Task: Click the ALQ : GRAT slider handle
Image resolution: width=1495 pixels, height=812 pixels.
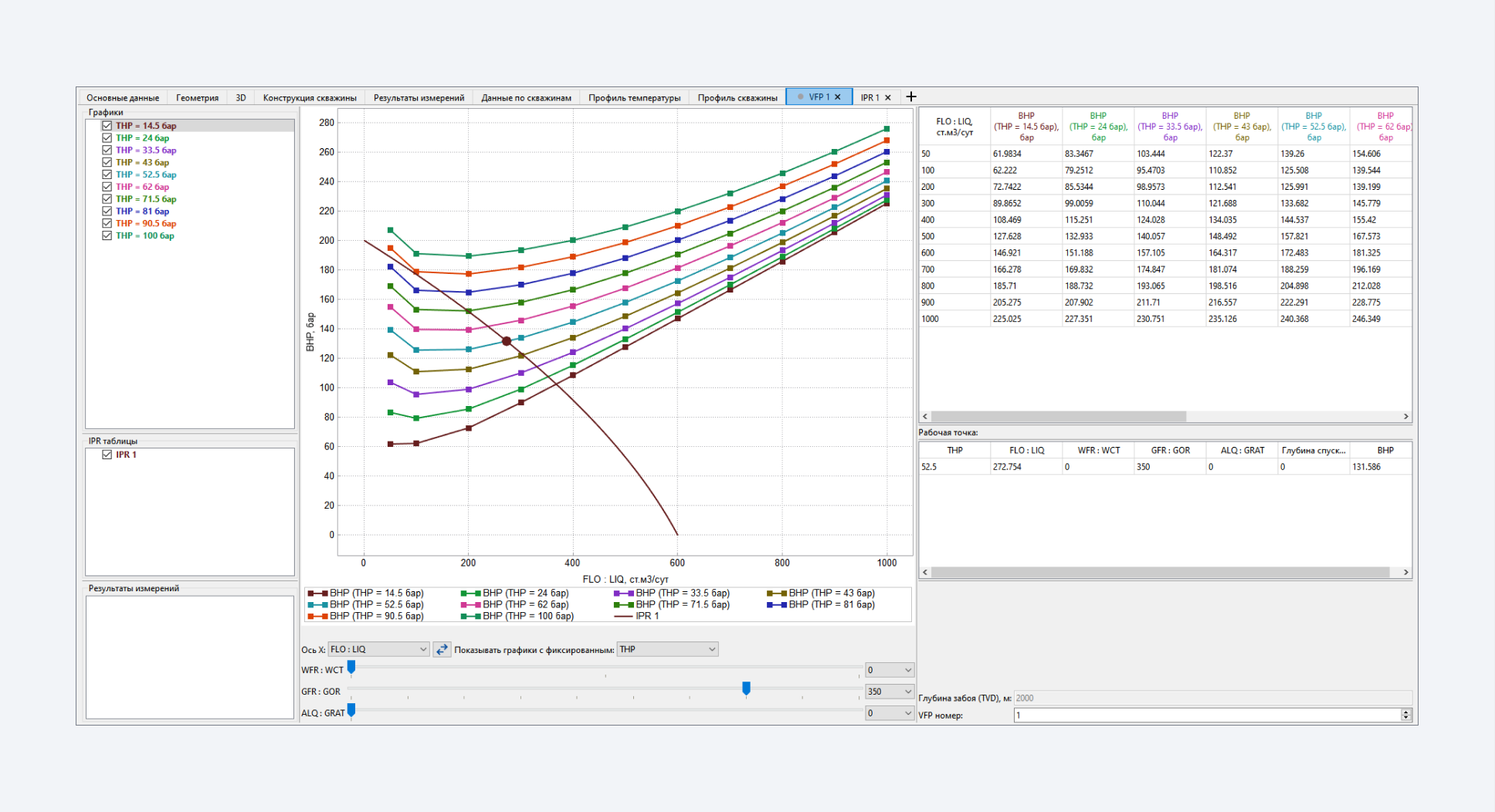Action: 351,710
